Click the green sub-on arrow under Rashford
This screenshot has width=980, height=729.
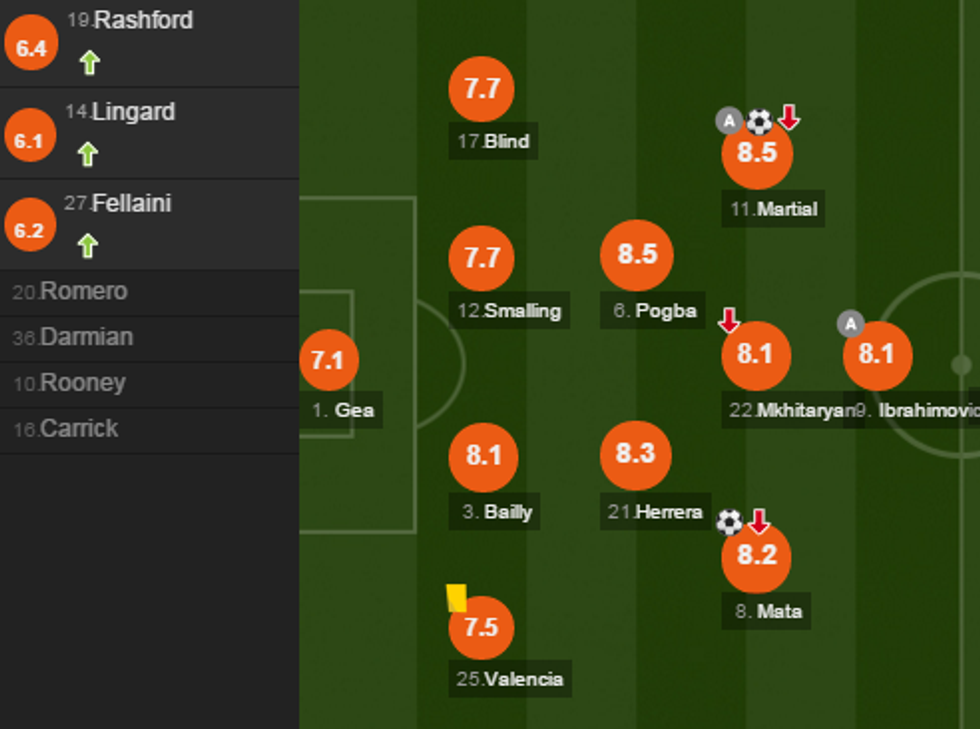click(x=89, y=63)
